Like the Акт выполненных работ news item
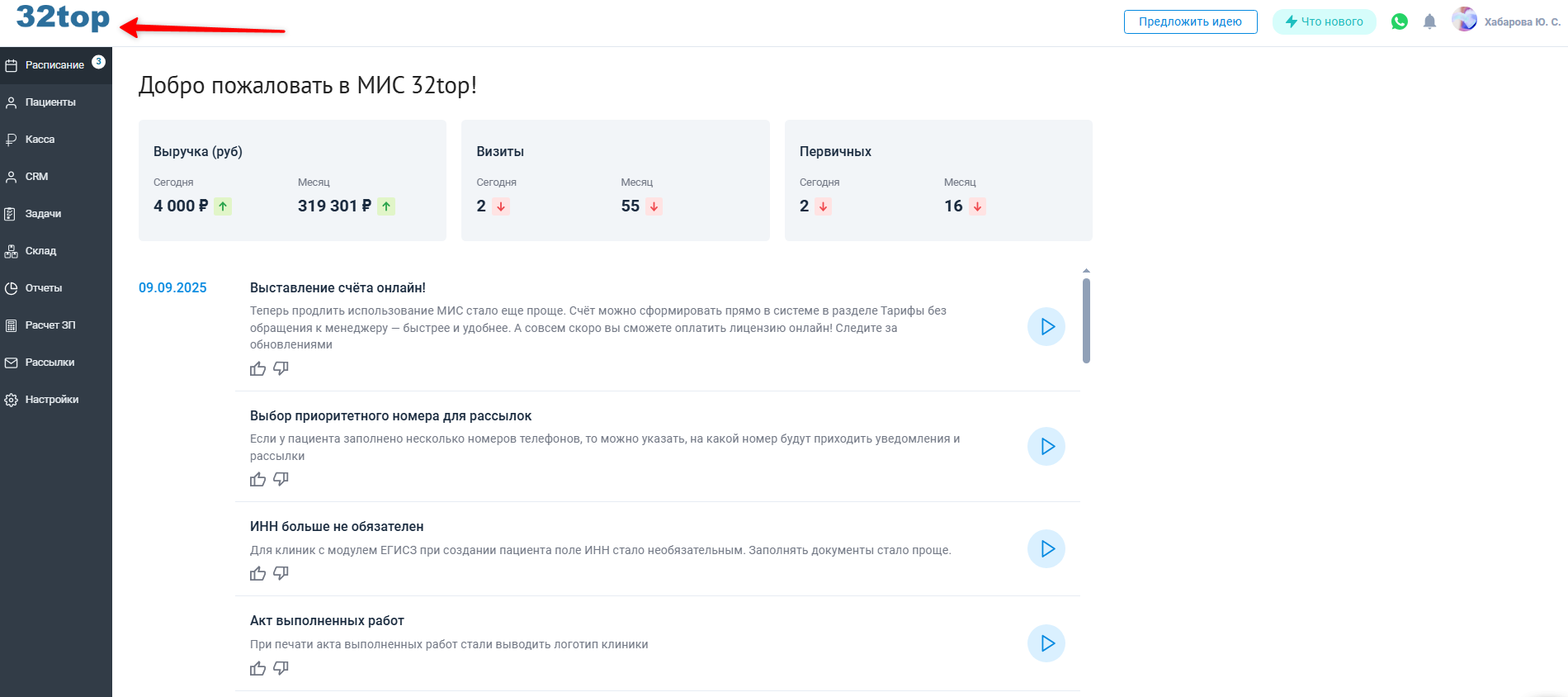The width and height of the screenshot is (1568, 697). (257, 668)
